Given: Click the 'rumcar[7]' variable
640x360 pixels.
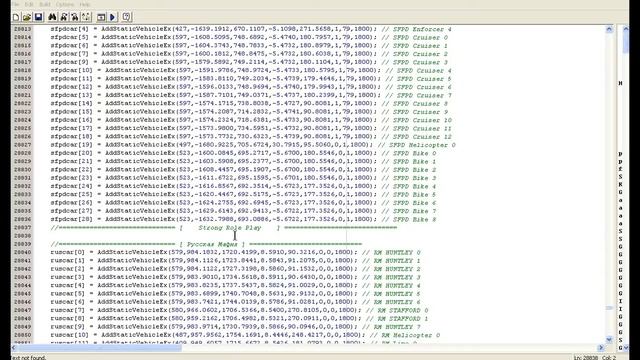Looking at the screenshot, I should tap(67, 310).
